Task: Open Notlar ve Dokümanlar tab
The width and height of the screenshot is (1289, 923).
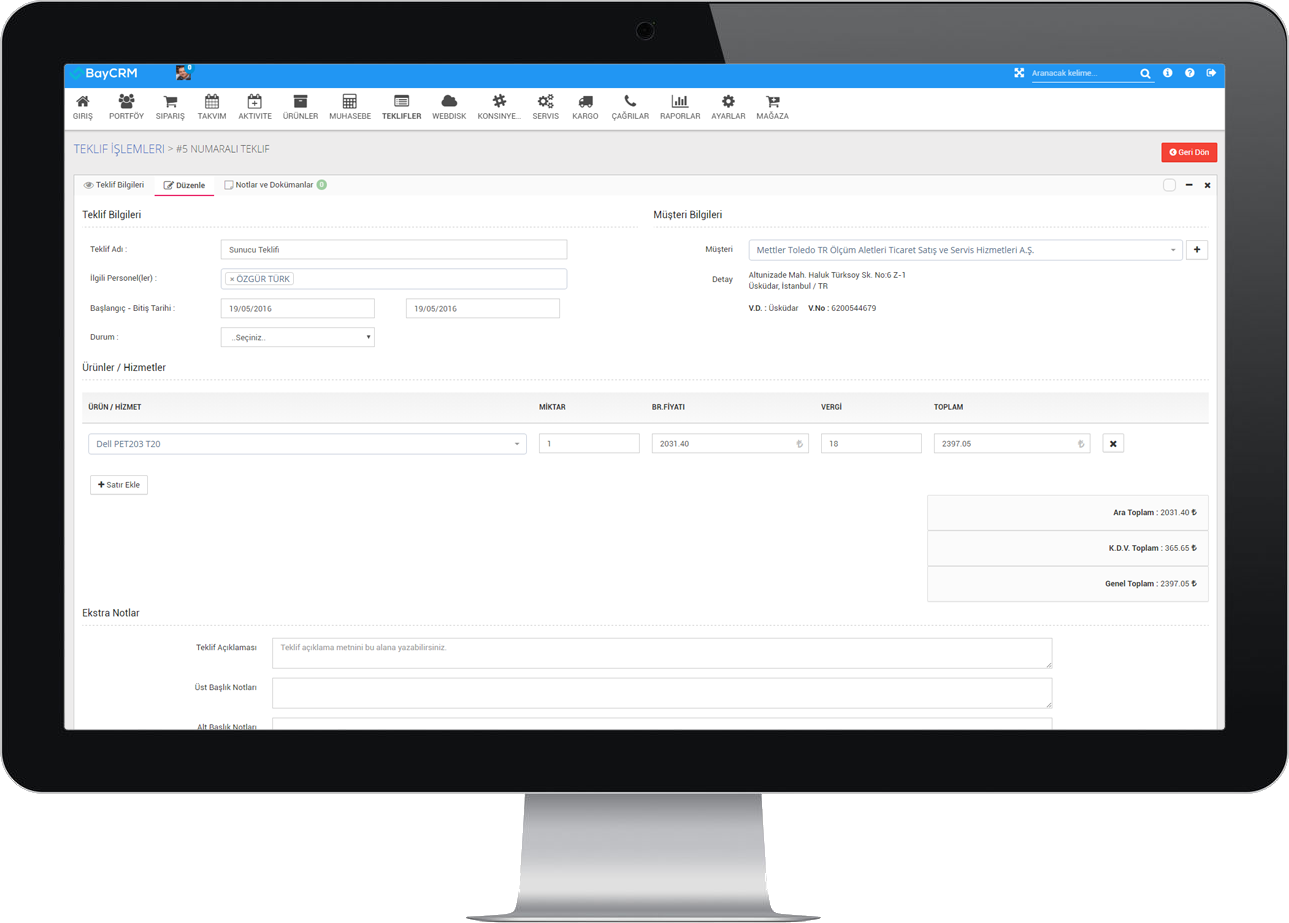Action: point(275,185)
